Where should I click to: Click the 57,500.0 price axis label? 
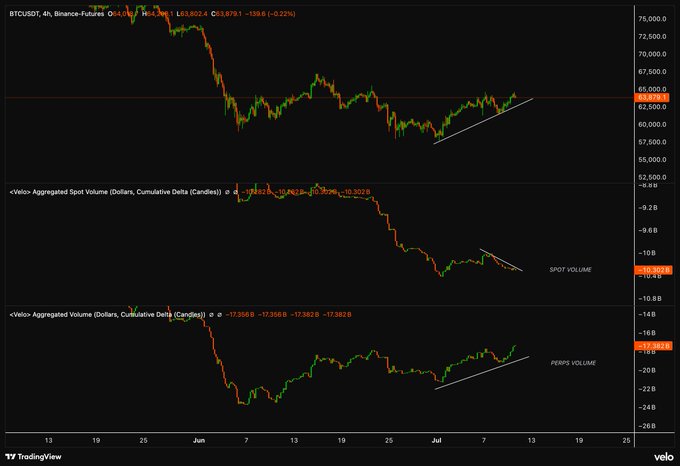pyautogui.click(x=652, y=142)
